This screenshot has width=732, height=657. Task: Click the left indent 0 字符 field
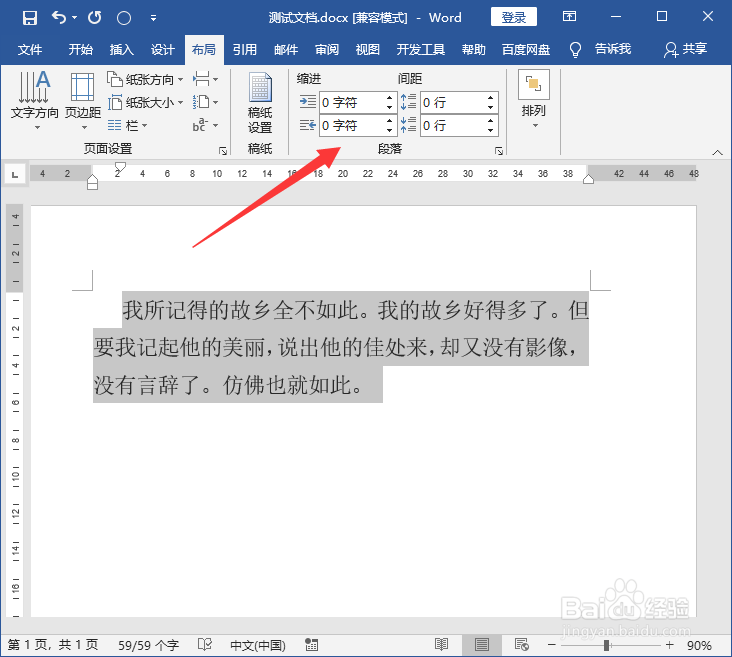coord(352,102)
